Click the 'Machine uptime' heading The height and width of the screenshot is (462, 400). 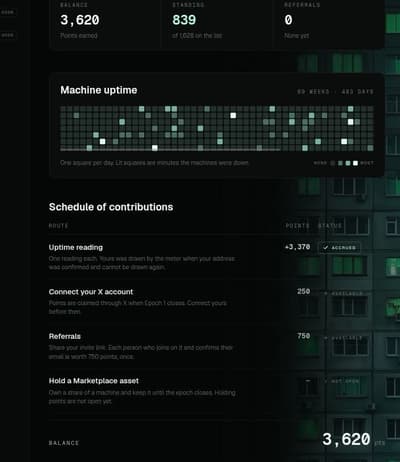pos(99,90)
